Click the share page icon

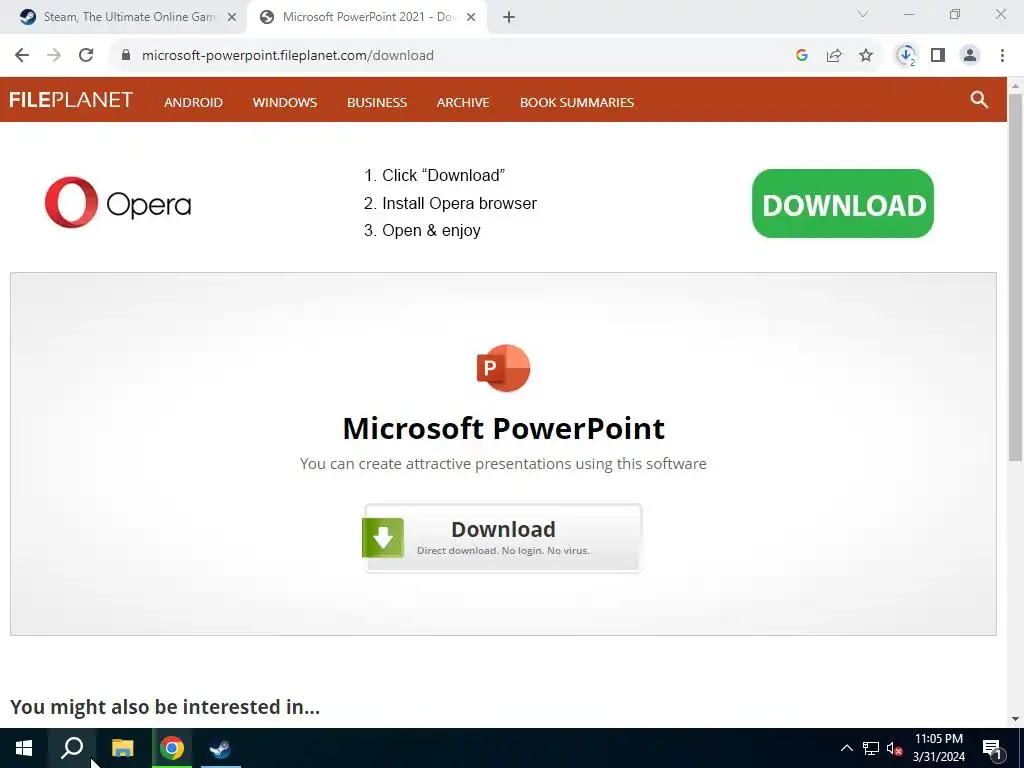coord(834,56)
